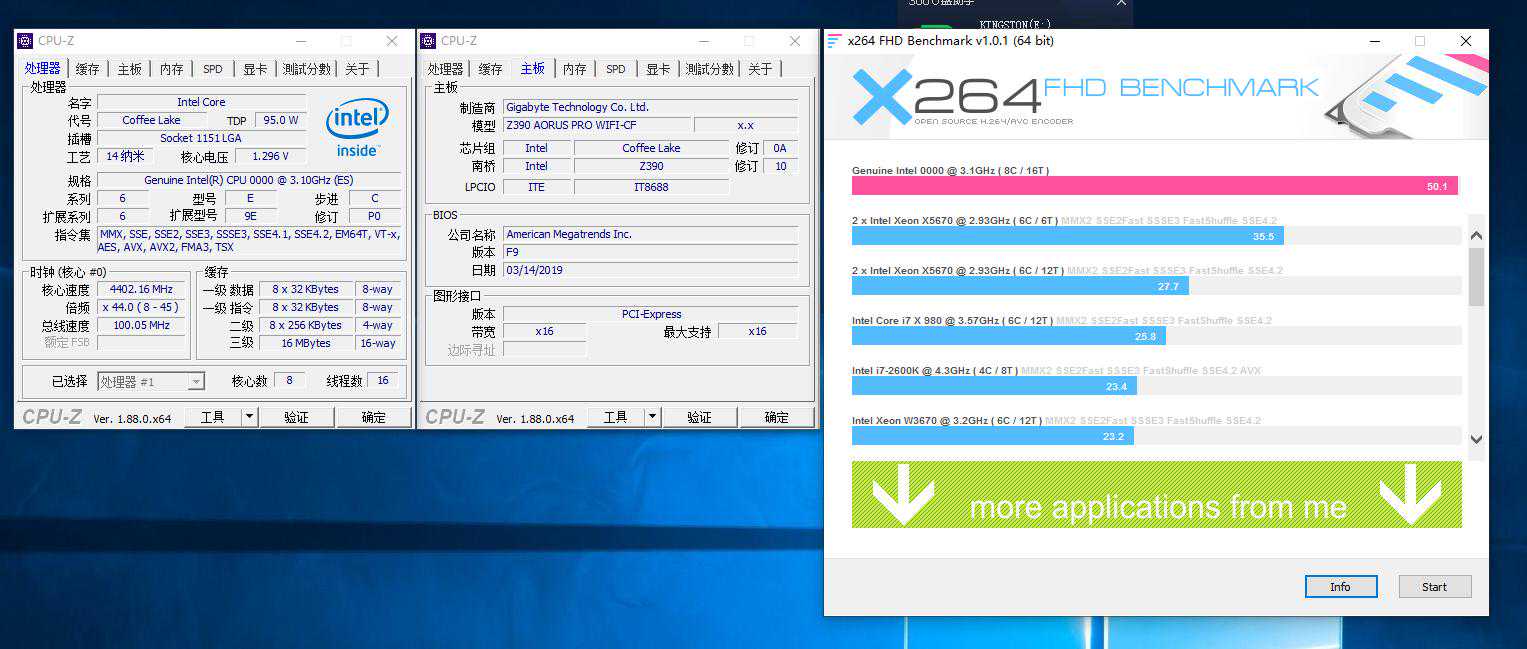Go to 显卡 tab in the mainboard CPU-Z window
This screenshot has height=649, width=1527.
coord(658,69)
